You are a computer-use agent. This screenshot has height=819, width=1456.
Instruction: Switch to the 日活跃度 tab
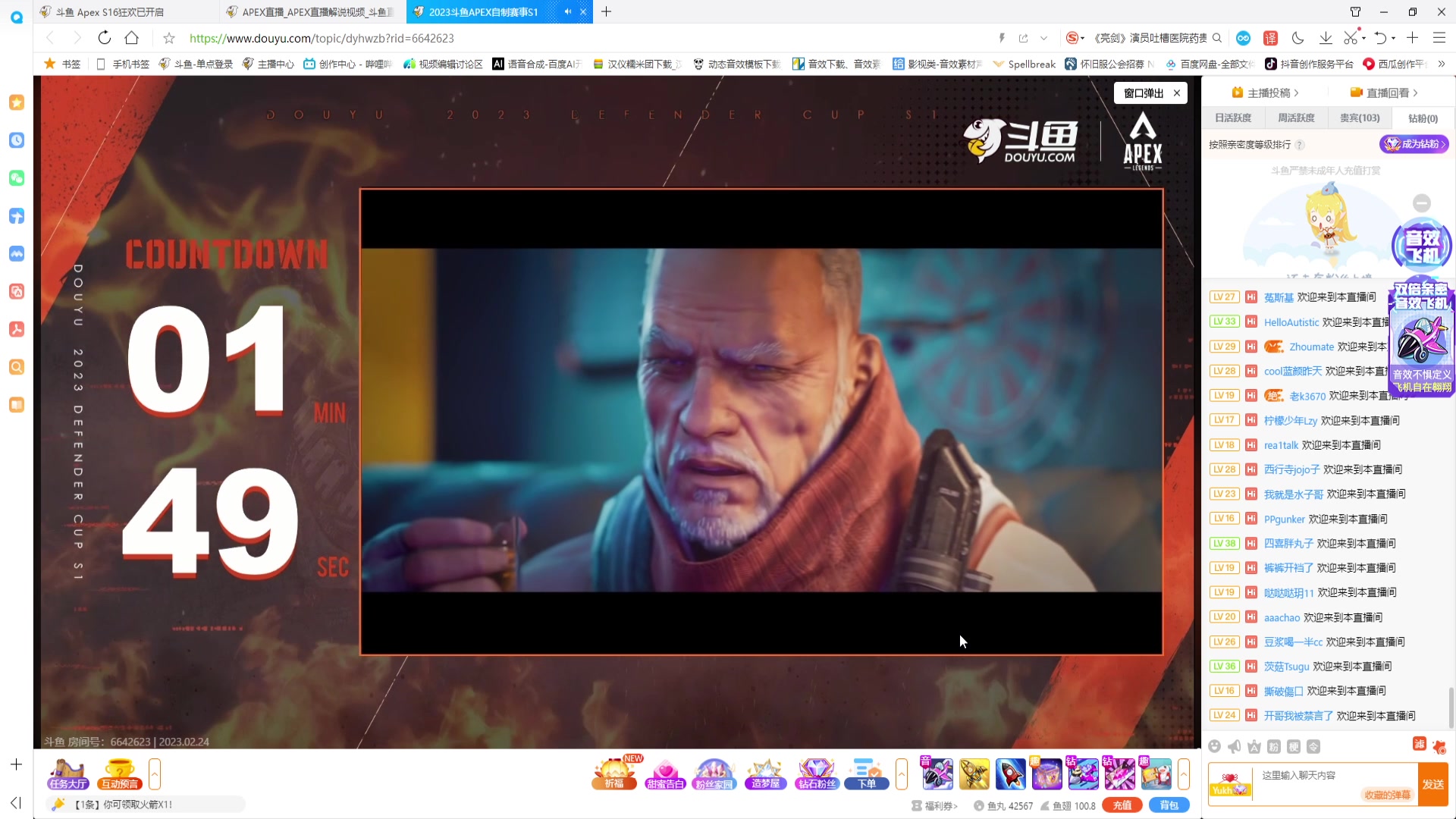coord(1233,118)
